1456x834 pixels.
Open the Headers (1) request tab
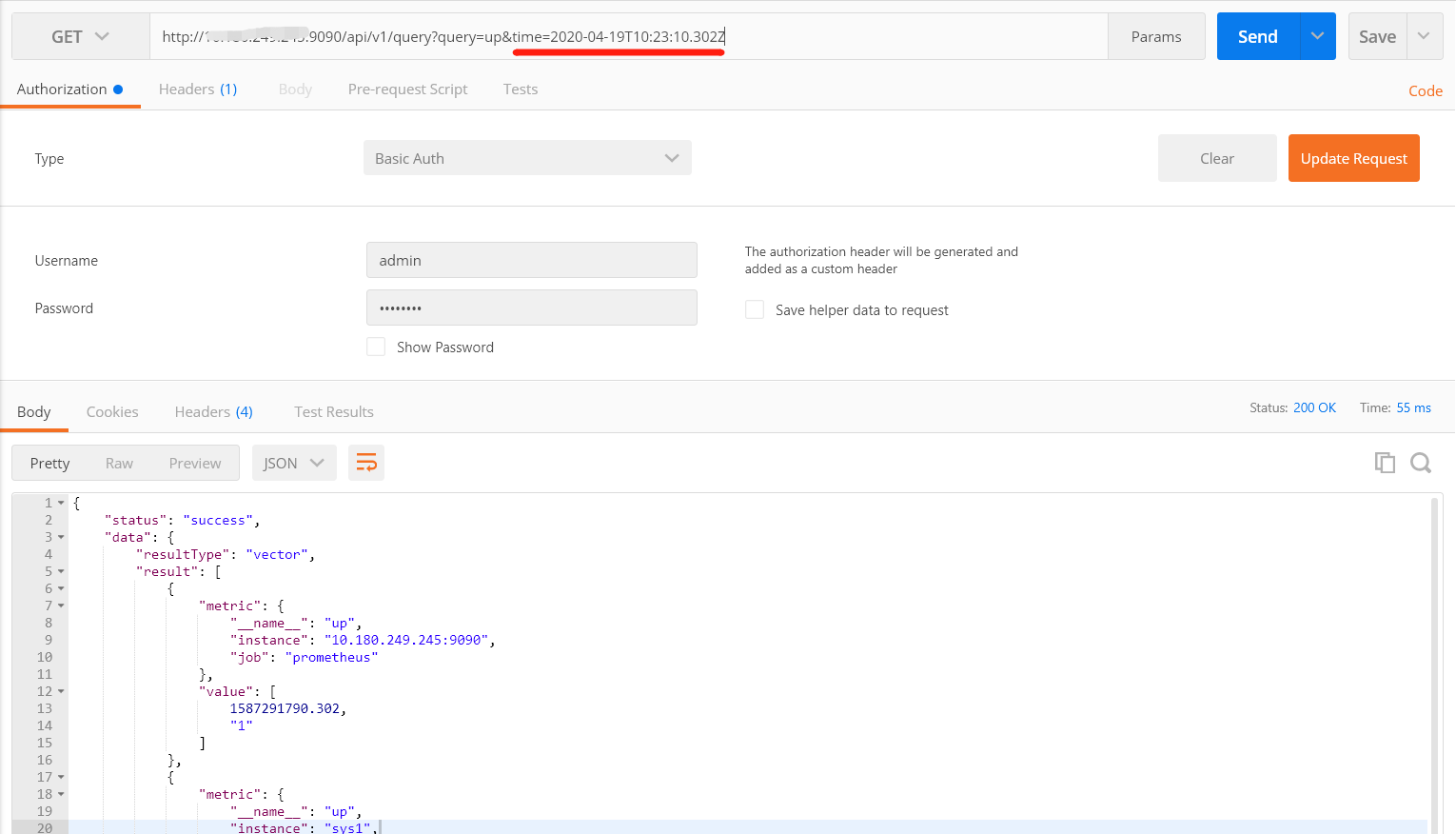pos(197,89)
